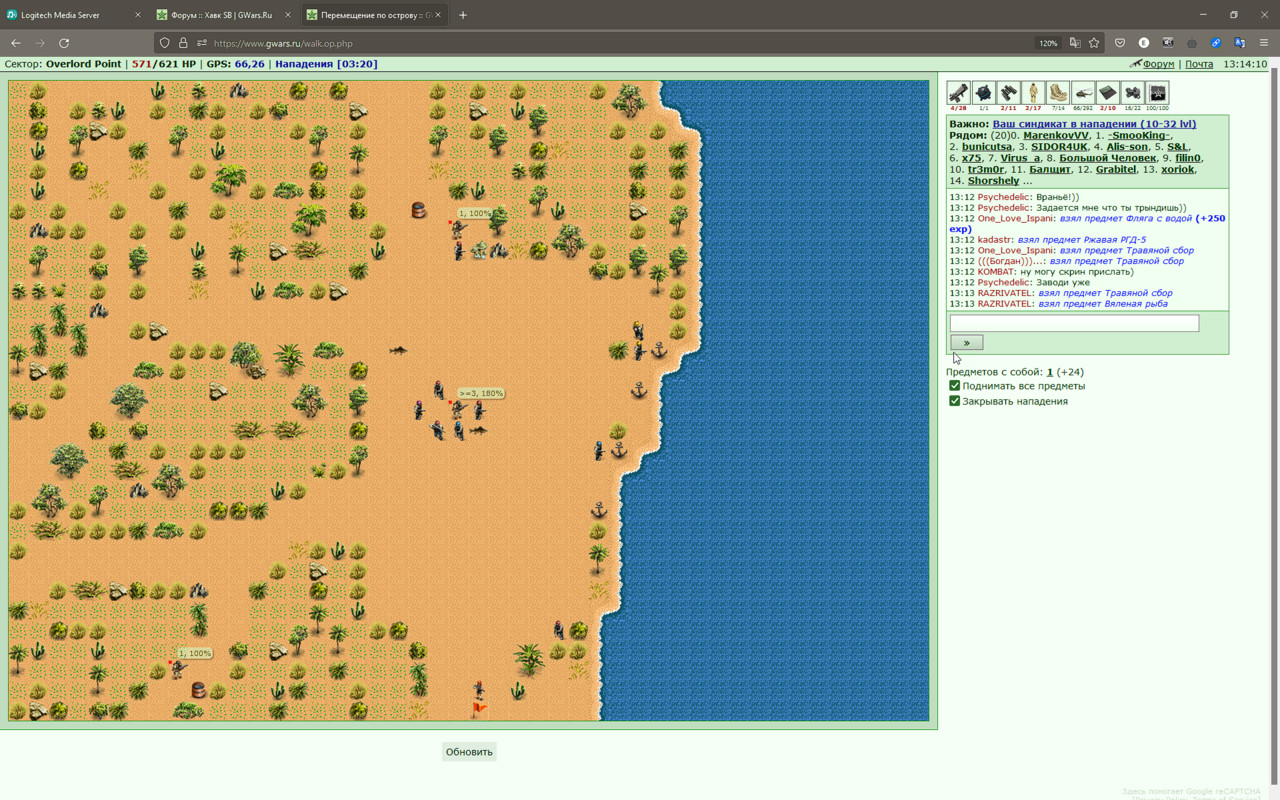Click chat nickname 'kadastr'
The image size is (1280, 800).
click(994, 240)
